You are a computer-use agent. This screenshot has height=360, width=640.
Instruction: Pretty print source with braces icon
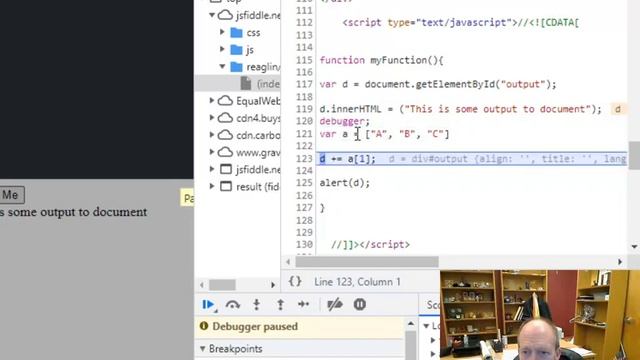[295, 282]
